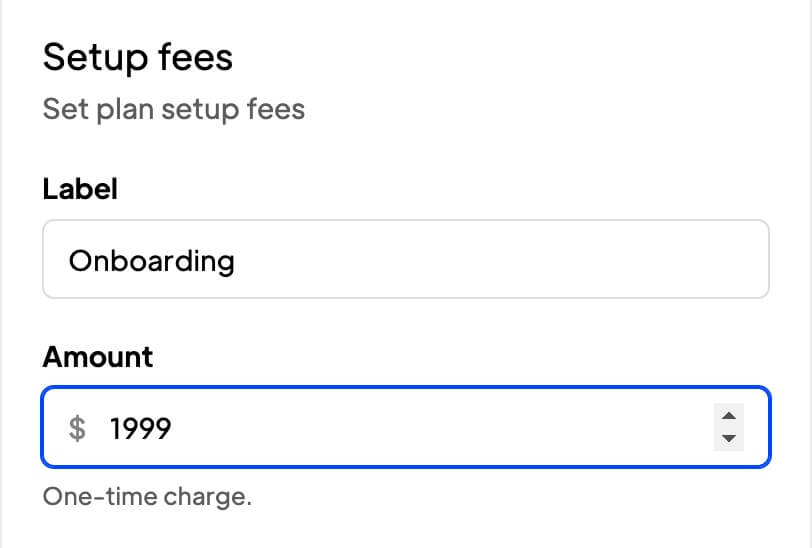Place cursor on the 1999 value
Viewport: 812px width, 548px height.
(141, 429)
